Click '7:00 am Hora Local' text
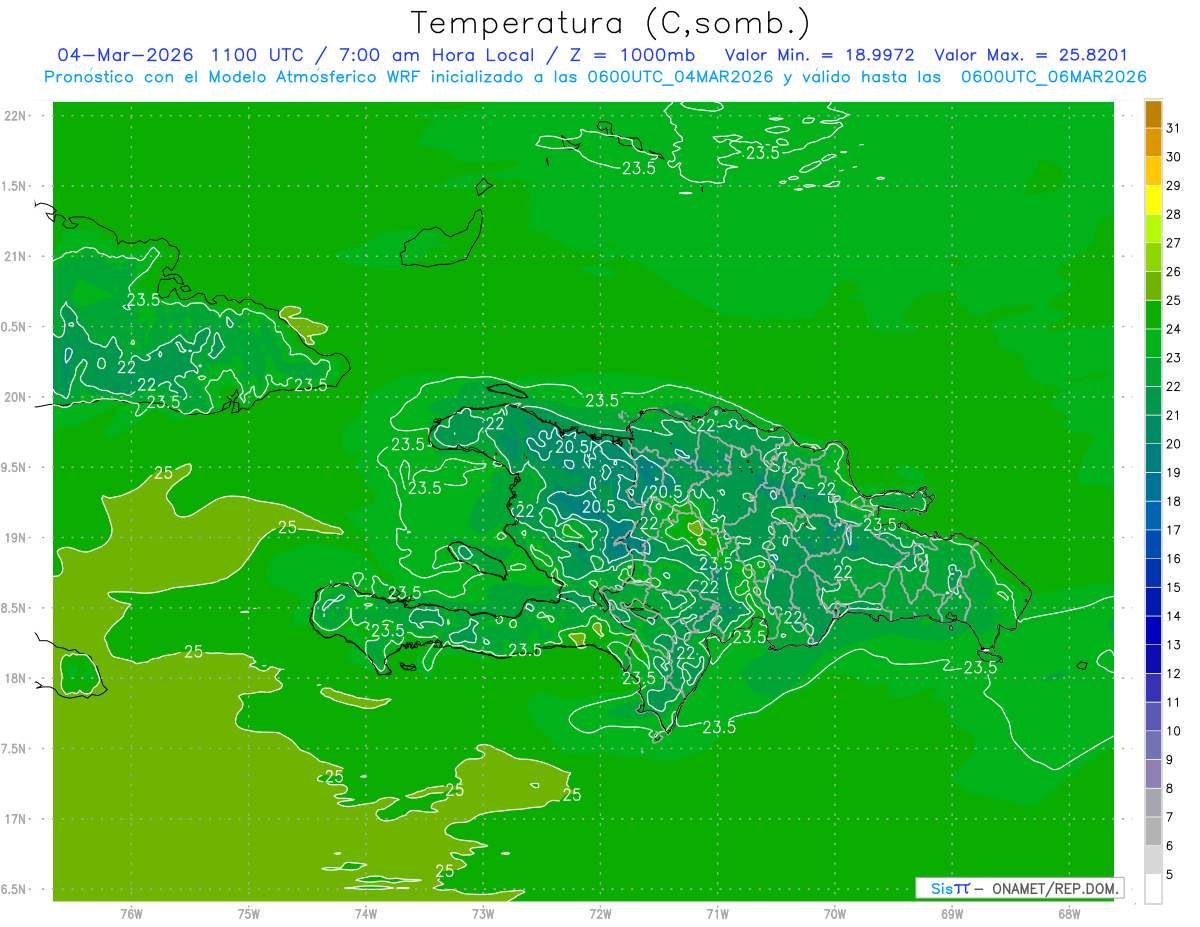 click(435, 55)
